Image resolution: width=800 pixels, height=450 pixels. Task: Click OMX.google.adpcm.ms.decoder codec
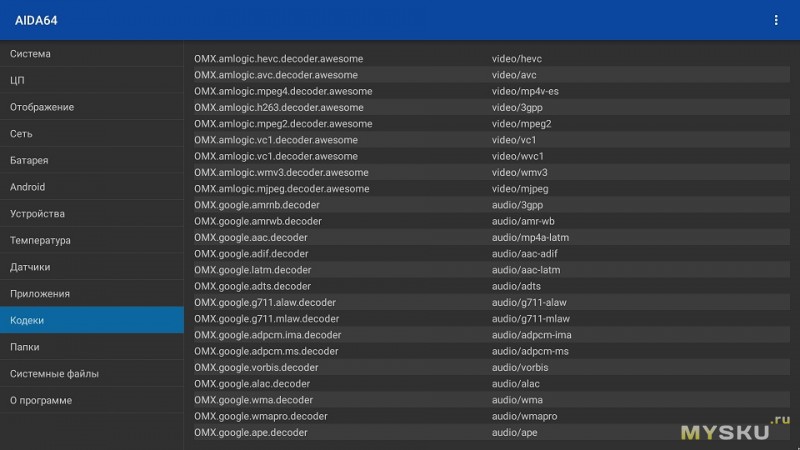coord(491,351)
